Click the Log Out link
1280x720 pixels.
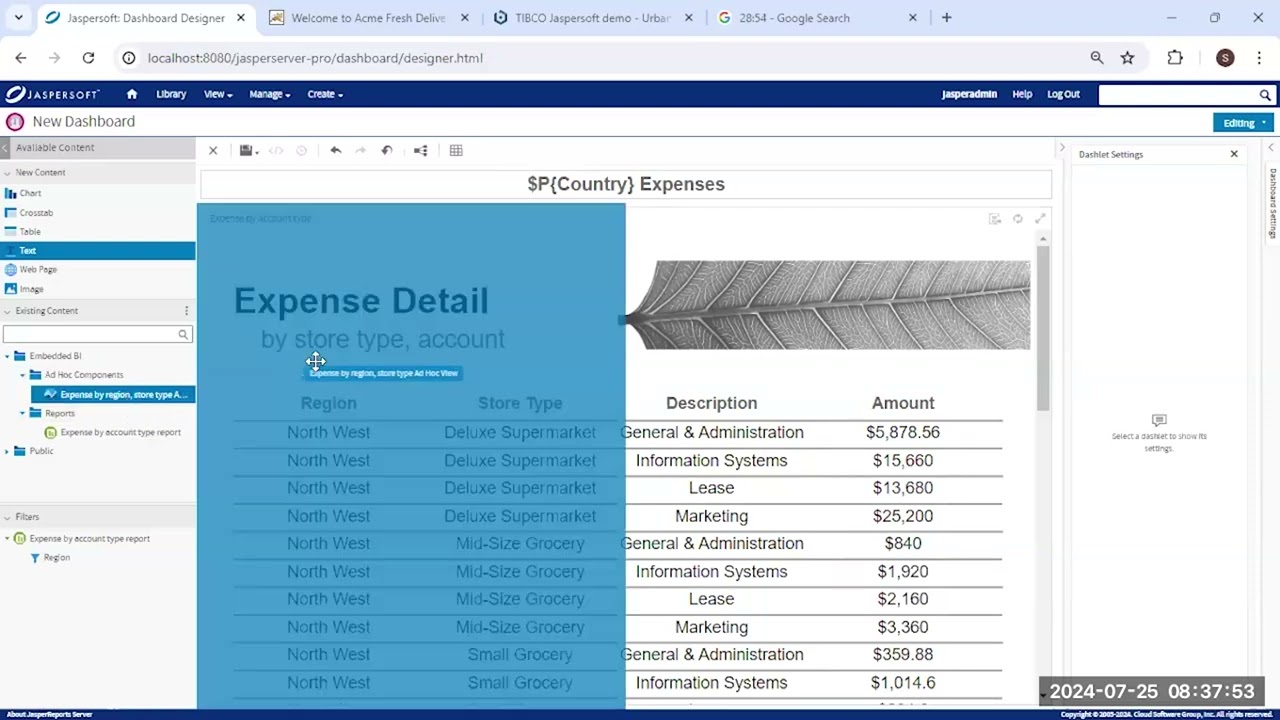(1063, 94)
